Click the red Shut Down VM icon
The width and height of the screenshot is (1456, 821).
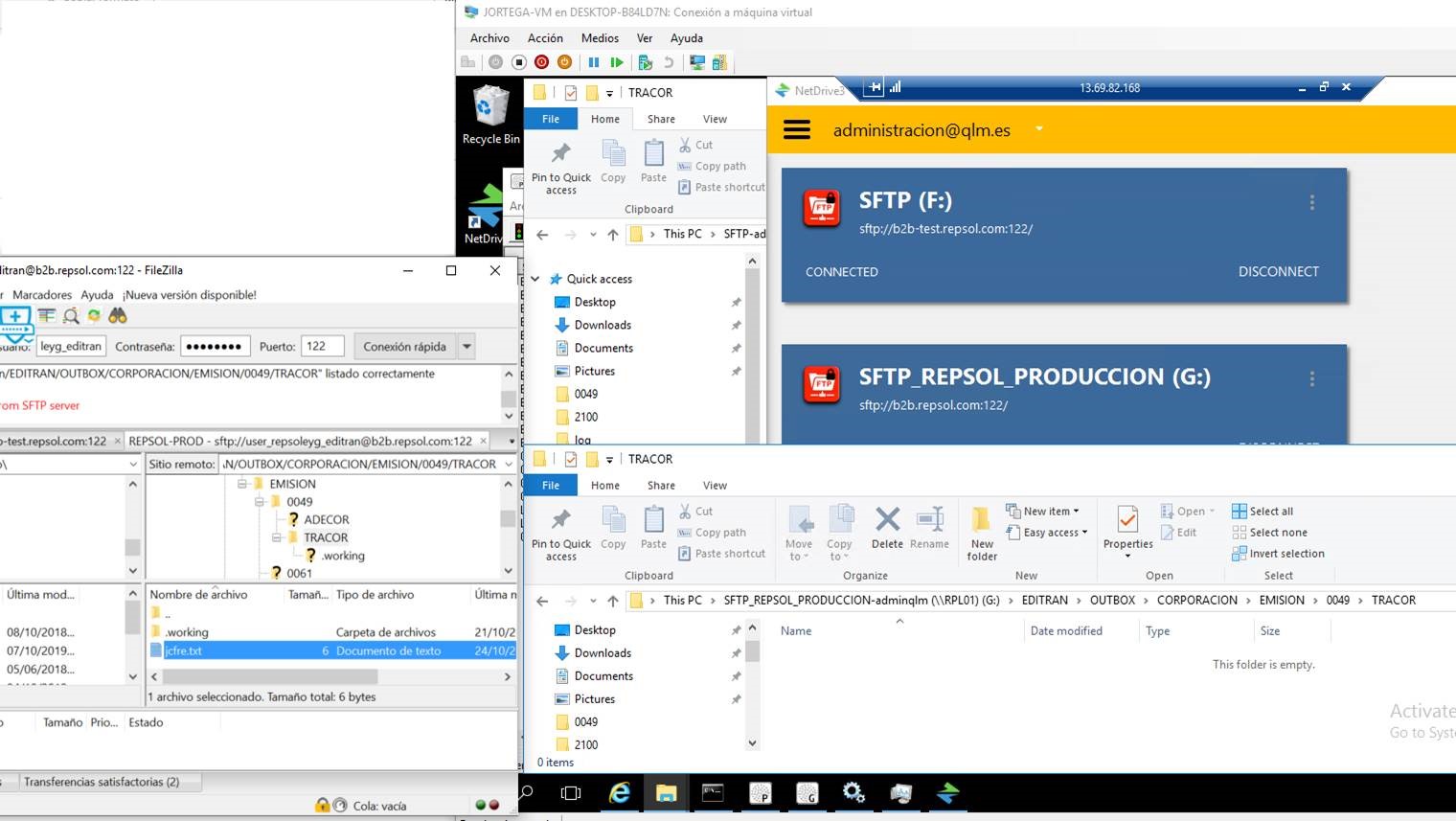click(x=542, y=62)
